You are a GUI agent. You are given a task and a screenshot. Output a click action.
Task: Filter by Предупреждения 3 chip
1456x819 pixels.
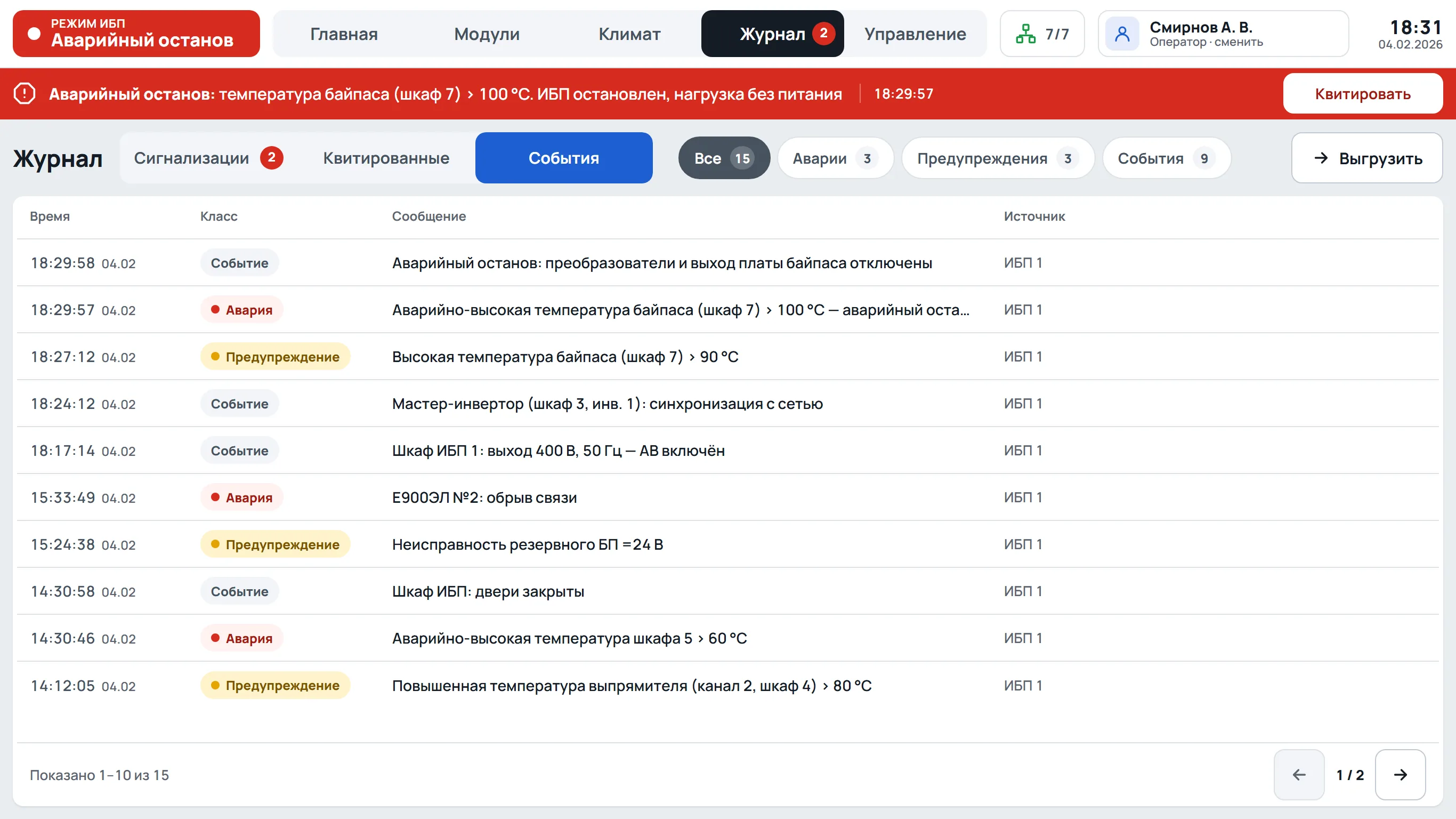coord(998,158)
